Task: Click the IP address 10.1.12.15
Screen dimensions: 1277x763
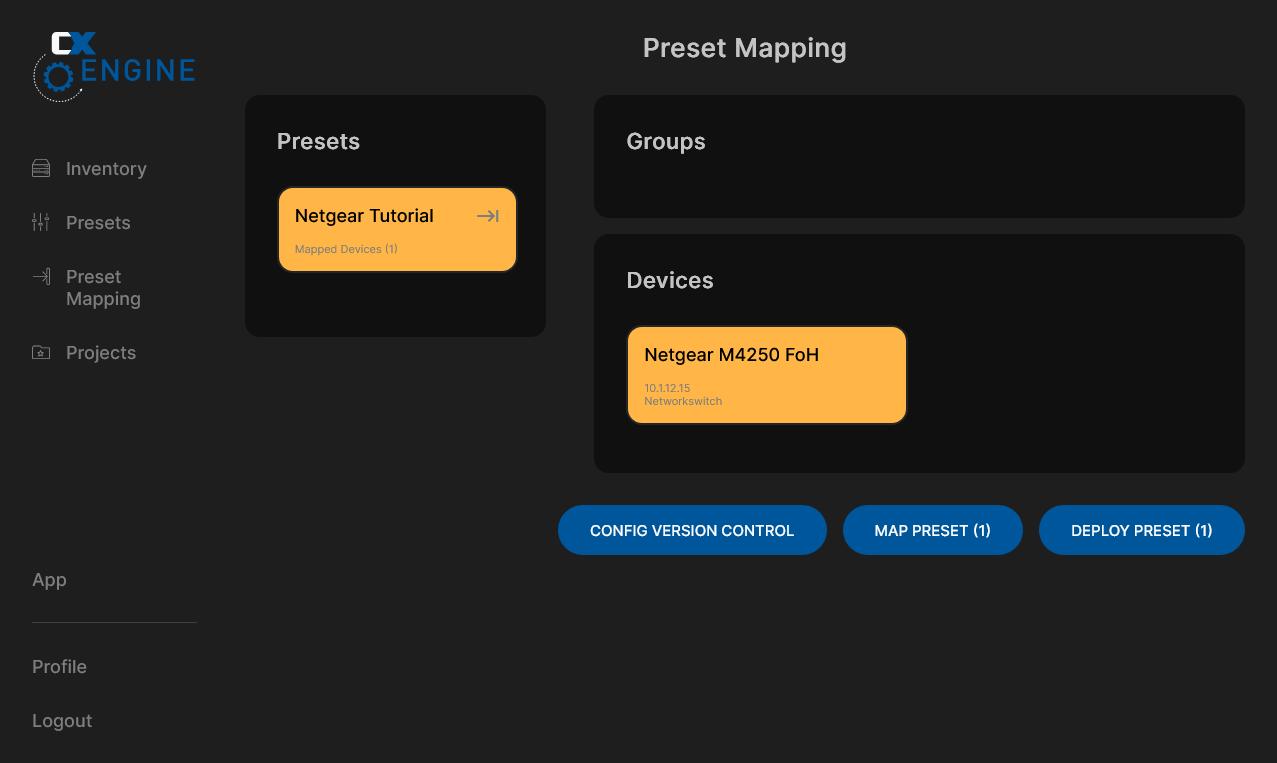Action: point(667,388)
